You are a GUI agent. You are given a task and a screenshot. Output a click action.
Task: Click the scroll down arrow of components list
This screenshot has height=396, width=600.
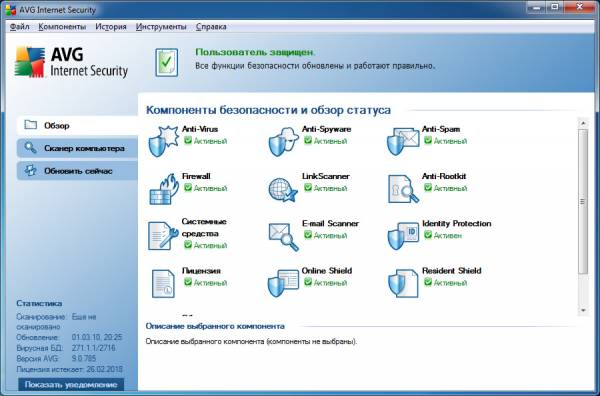coord(583,310)
